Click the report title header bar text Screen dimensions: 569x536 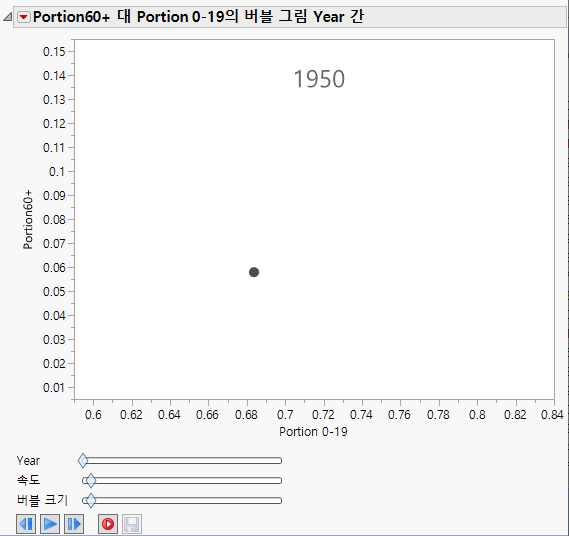(198, 17)
